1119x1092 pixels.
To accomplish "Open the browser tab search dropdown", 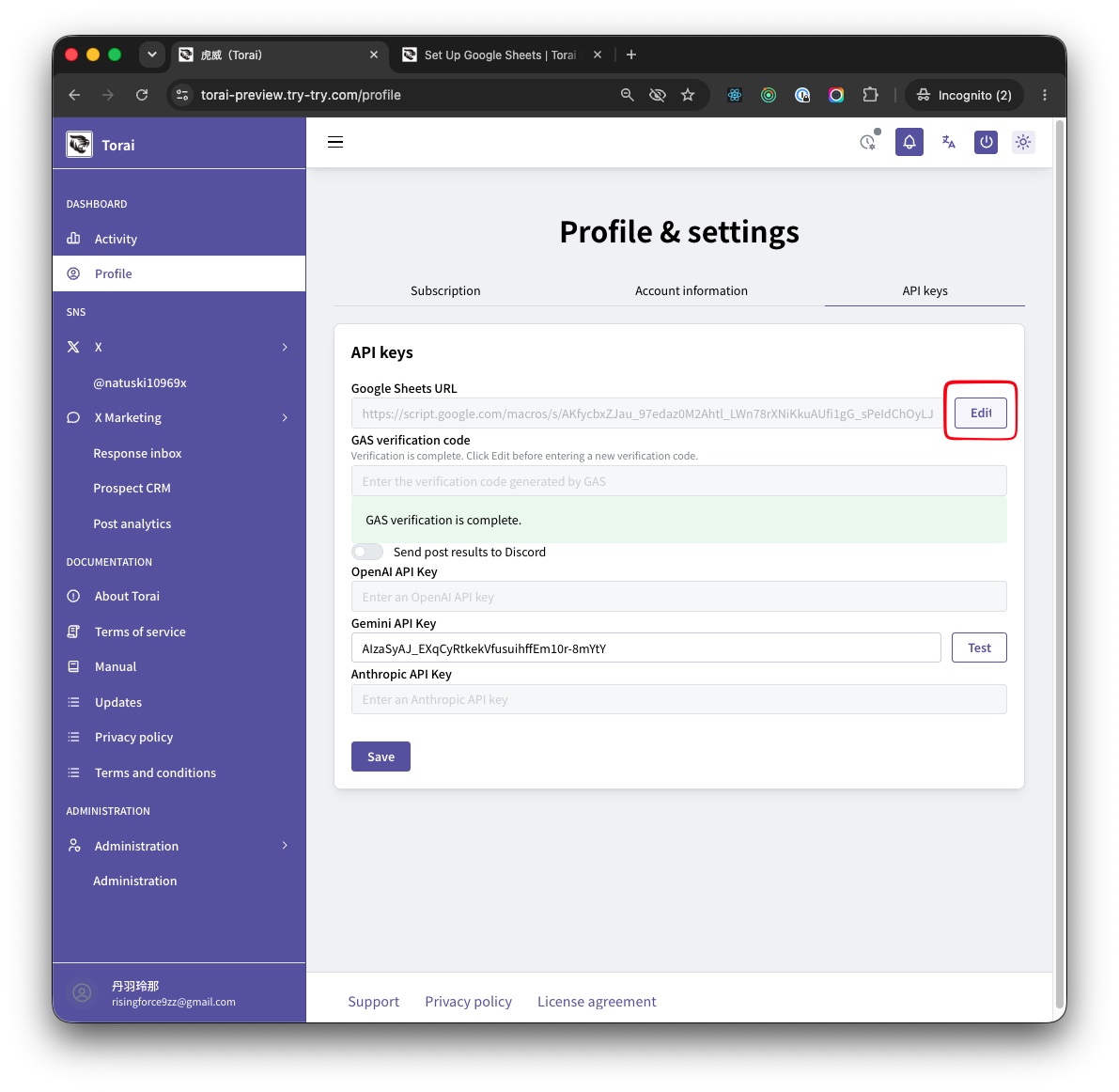I will [x=152, y=55].
